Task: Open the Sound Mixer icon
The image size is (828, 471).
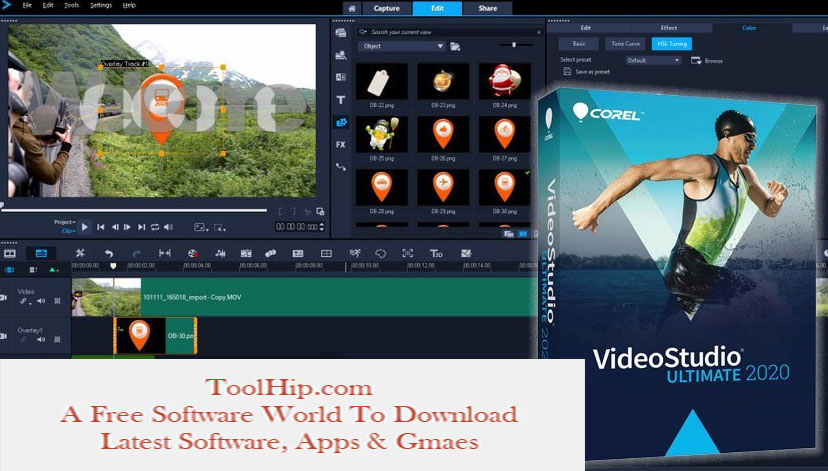Action: [x=220, y=253]
